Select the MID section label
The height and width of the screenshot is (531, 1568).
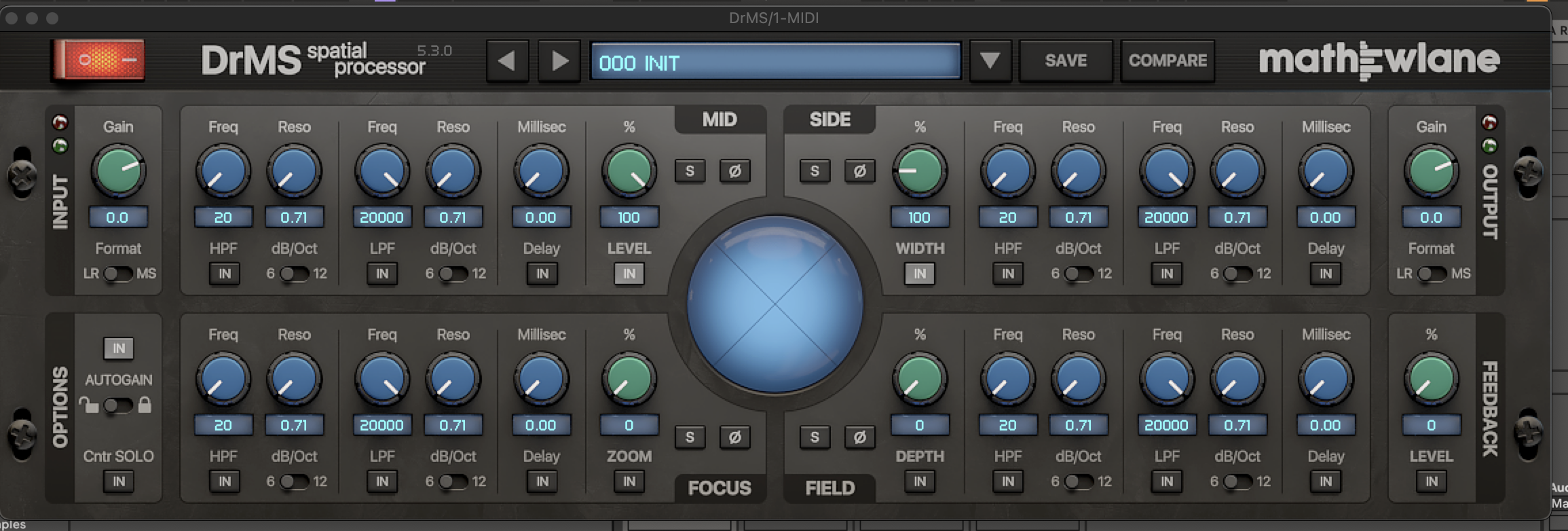[x=720, y=120]
